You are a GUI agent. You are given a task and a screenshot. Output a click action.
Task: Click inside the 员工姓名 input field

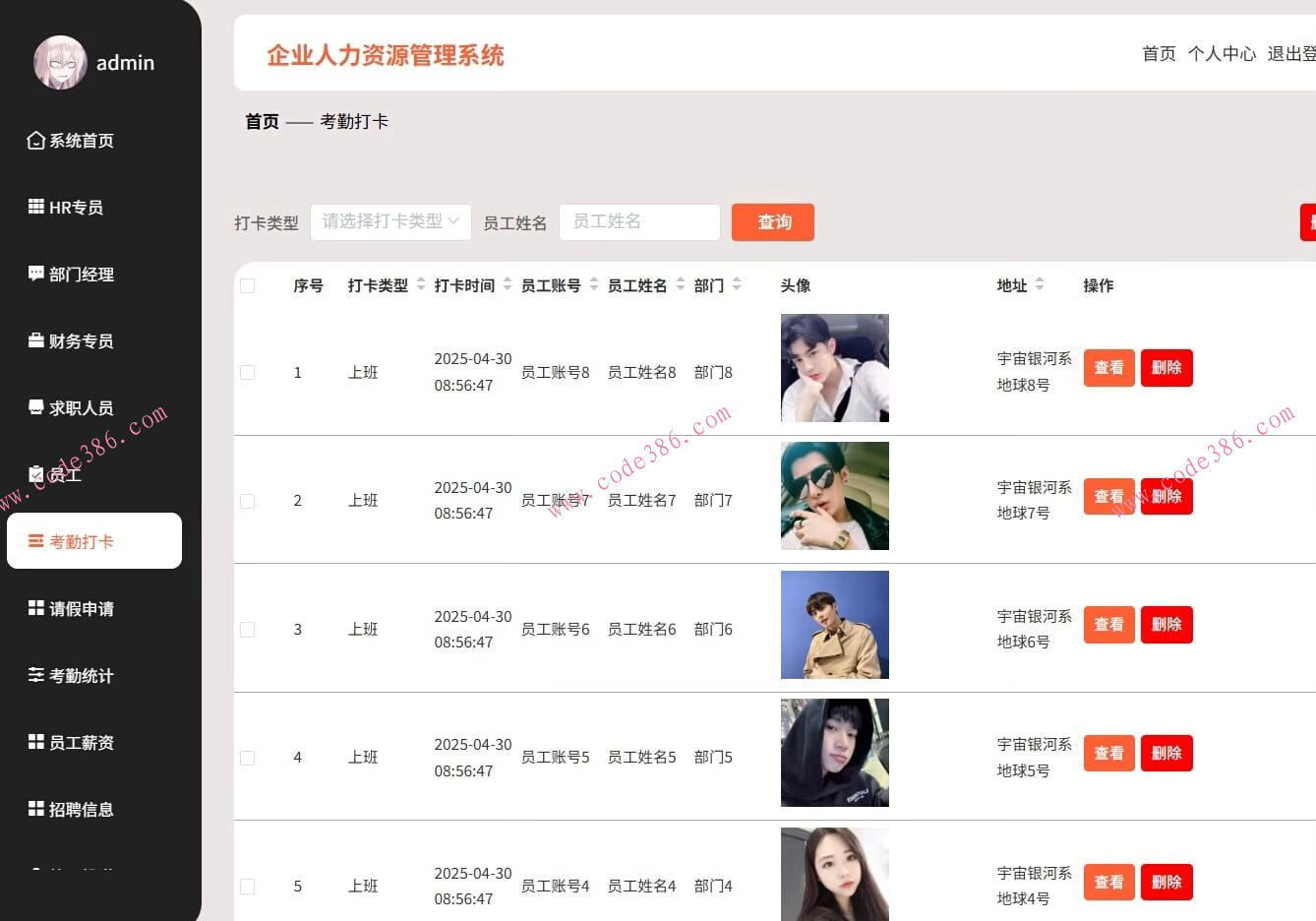pyautogui.click(x=639, y=221)
